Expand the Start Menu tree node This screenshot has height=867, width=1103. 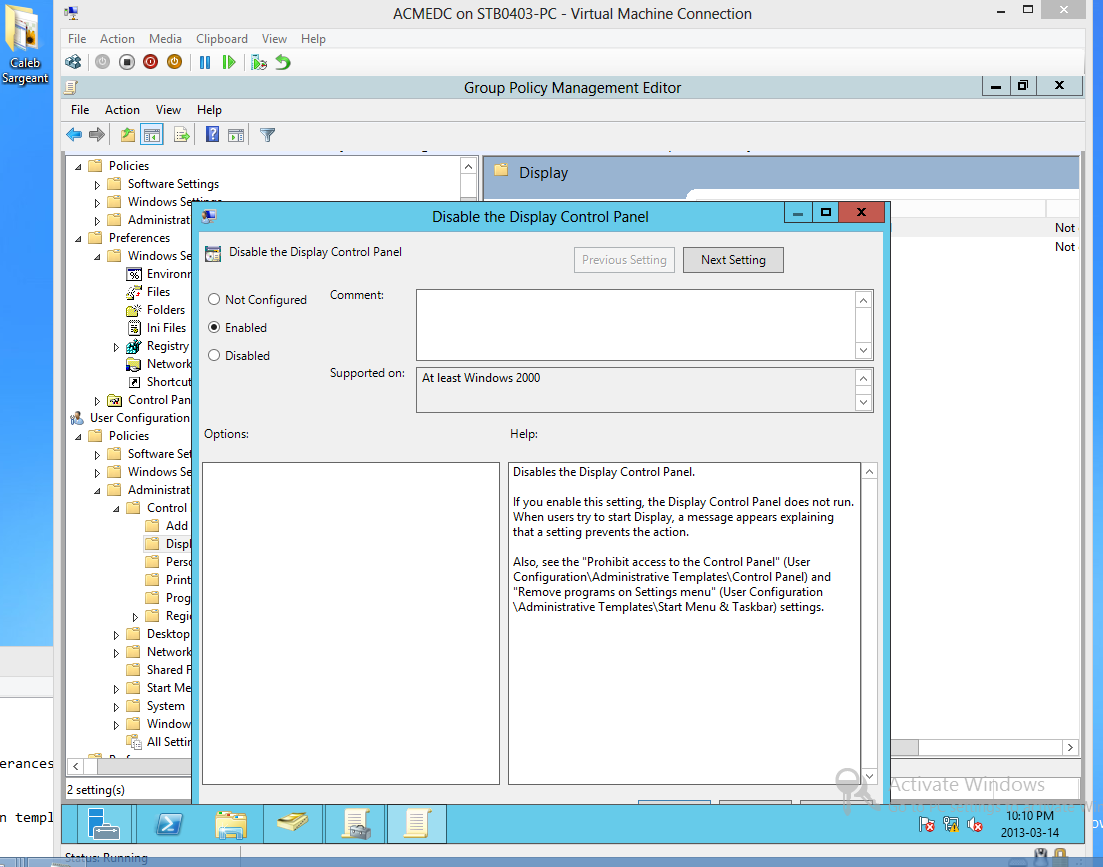click(x=116, y=689)
